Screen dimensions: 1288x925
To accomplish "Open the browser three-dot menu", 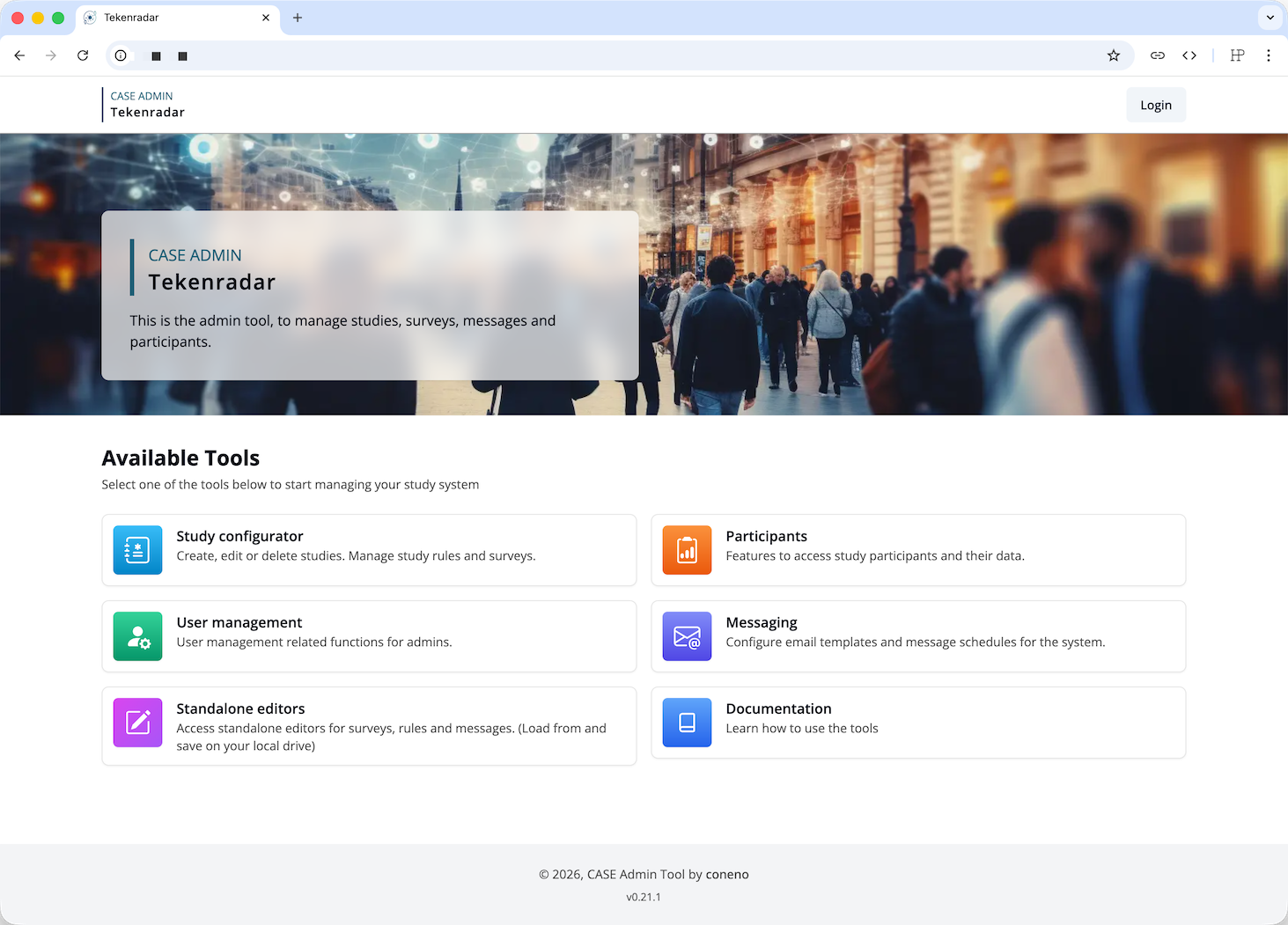I will [1268, 55].
